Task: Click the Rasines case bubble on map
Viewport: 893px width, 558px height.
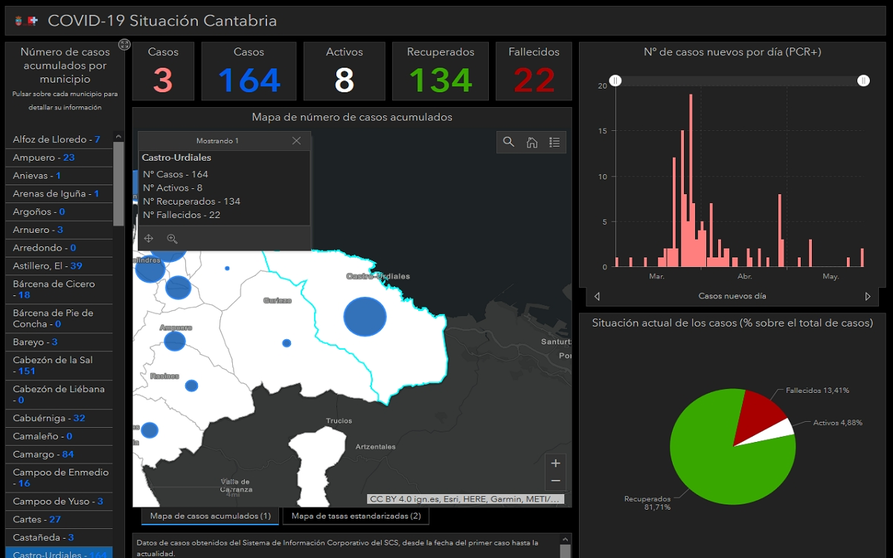Action: 191,385
